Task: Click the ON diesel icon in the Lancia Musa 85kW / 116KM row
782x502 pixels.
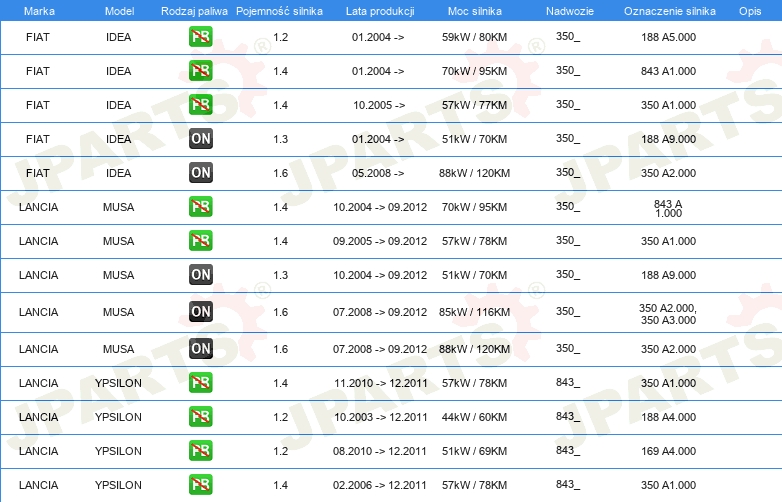Action: pos(200,312)
